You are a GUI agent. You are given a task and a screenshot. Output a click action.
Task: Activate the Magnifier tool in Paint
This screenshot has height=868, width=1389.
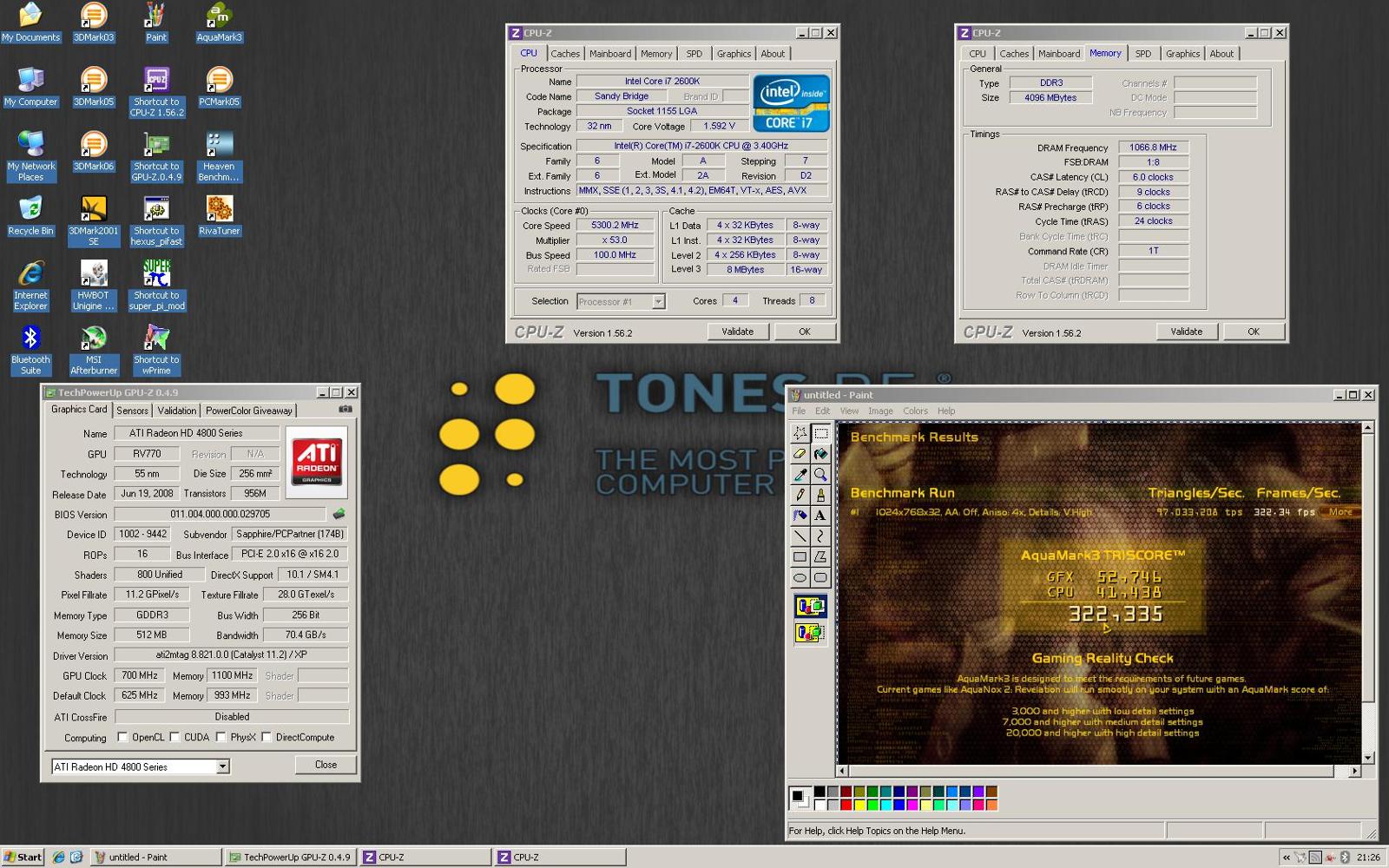coord(820,474)
